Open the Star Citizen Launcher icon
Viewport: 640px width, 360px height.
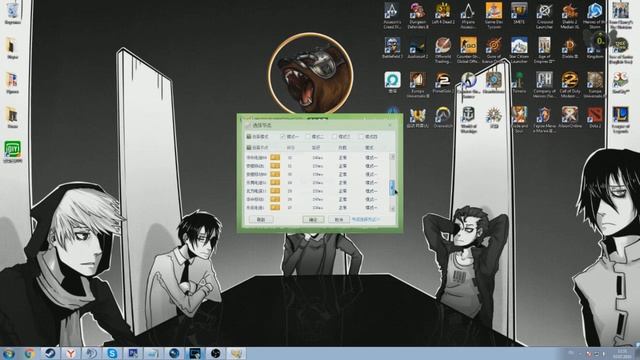click(519, 50)
